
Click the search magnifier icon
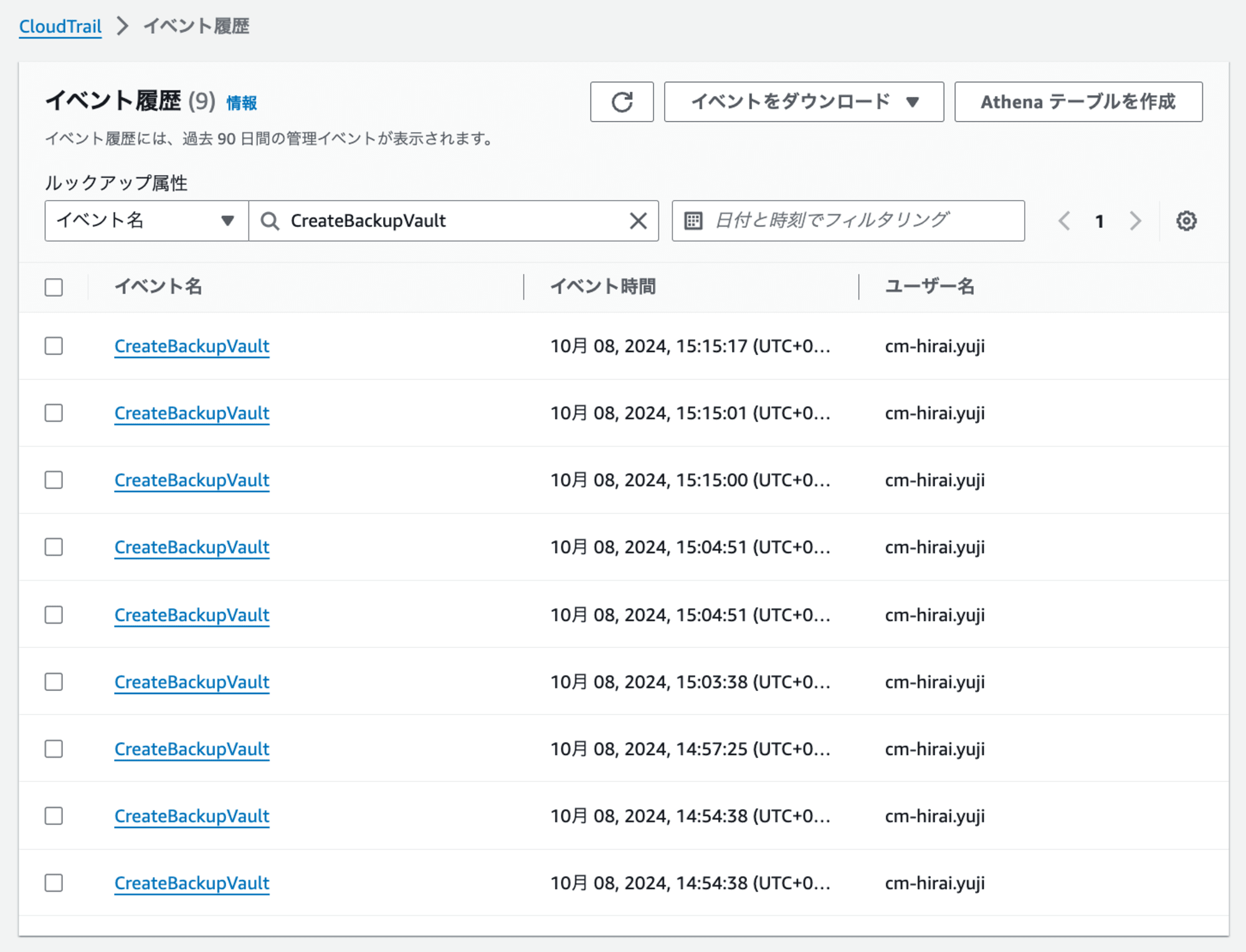tap(270, 221)
